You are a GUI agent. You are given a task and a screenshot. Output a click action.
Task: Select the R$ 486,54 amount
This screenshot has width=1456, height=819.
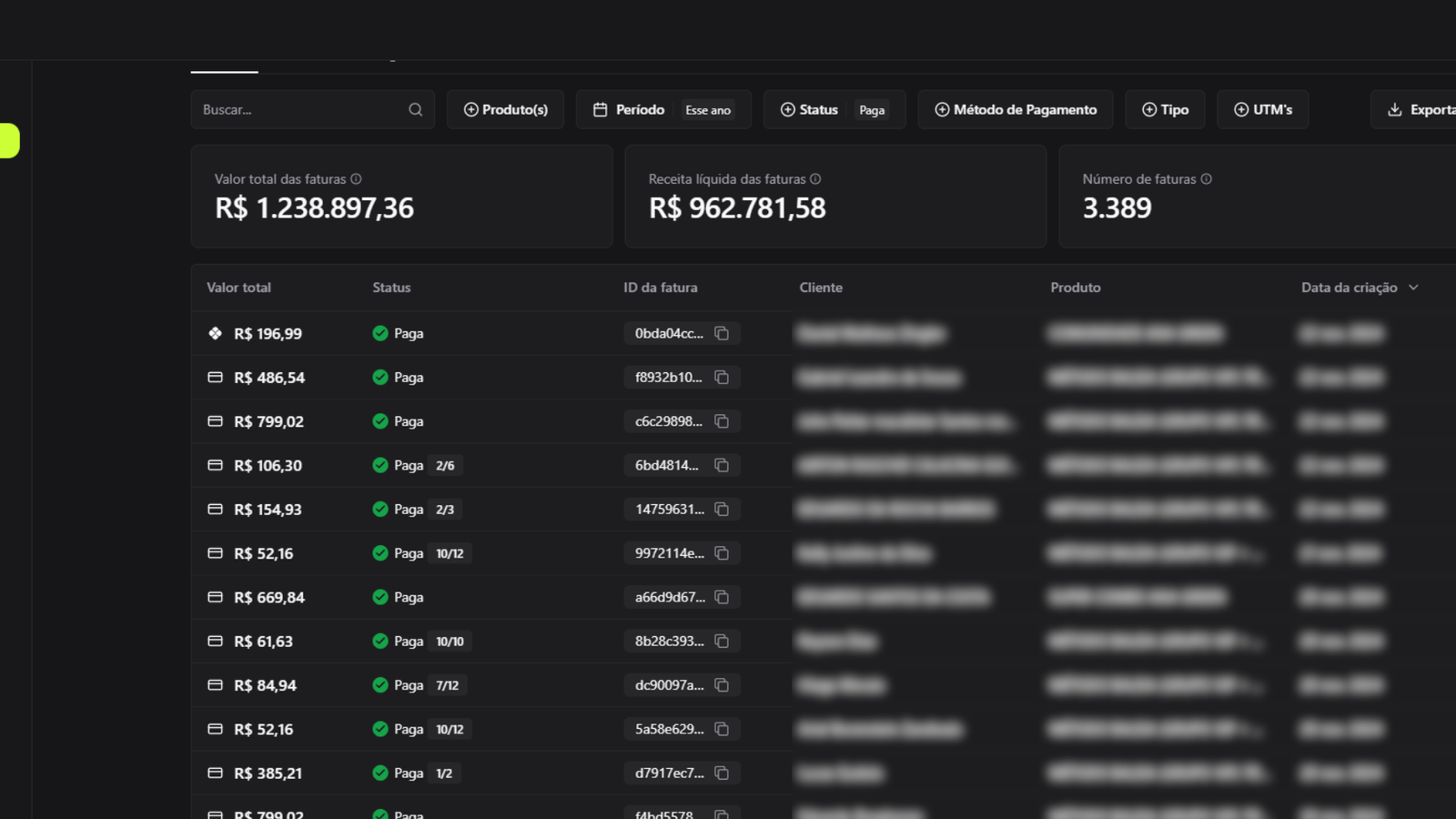click(269, 378)
